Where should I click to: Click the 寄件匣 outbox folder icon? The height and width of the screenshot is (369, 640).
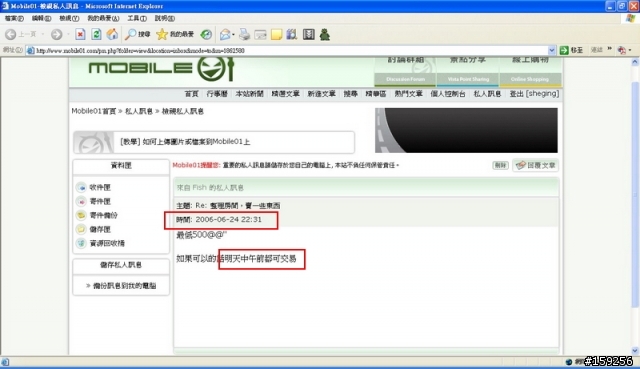click(x=81, y=201)
